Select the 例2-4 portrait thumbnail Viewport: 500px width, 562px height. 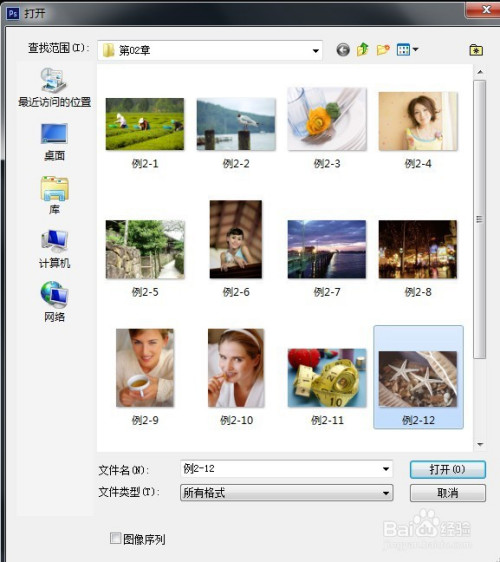418,121
